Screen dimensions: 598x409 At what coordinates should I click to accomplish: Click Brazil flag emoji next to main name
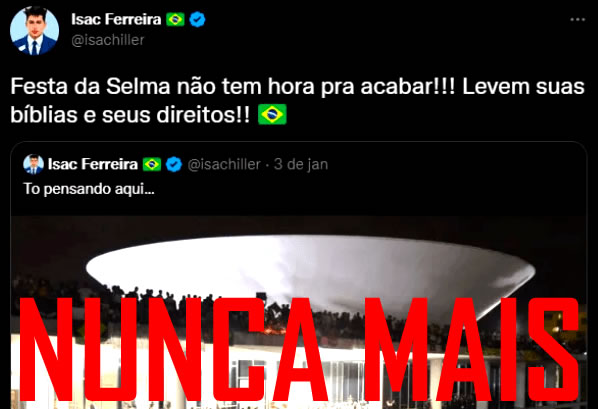point(175,19)
